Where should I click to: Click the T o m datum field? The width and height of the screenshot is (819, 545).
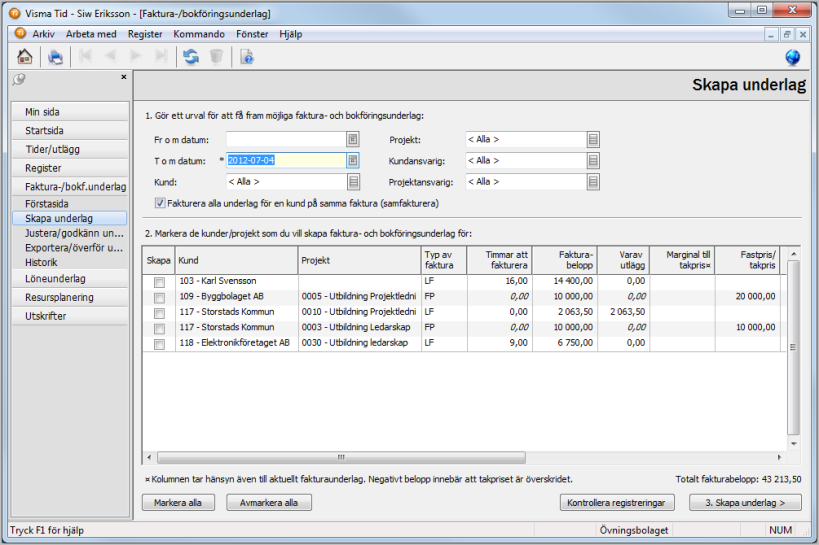click(286, 160)
